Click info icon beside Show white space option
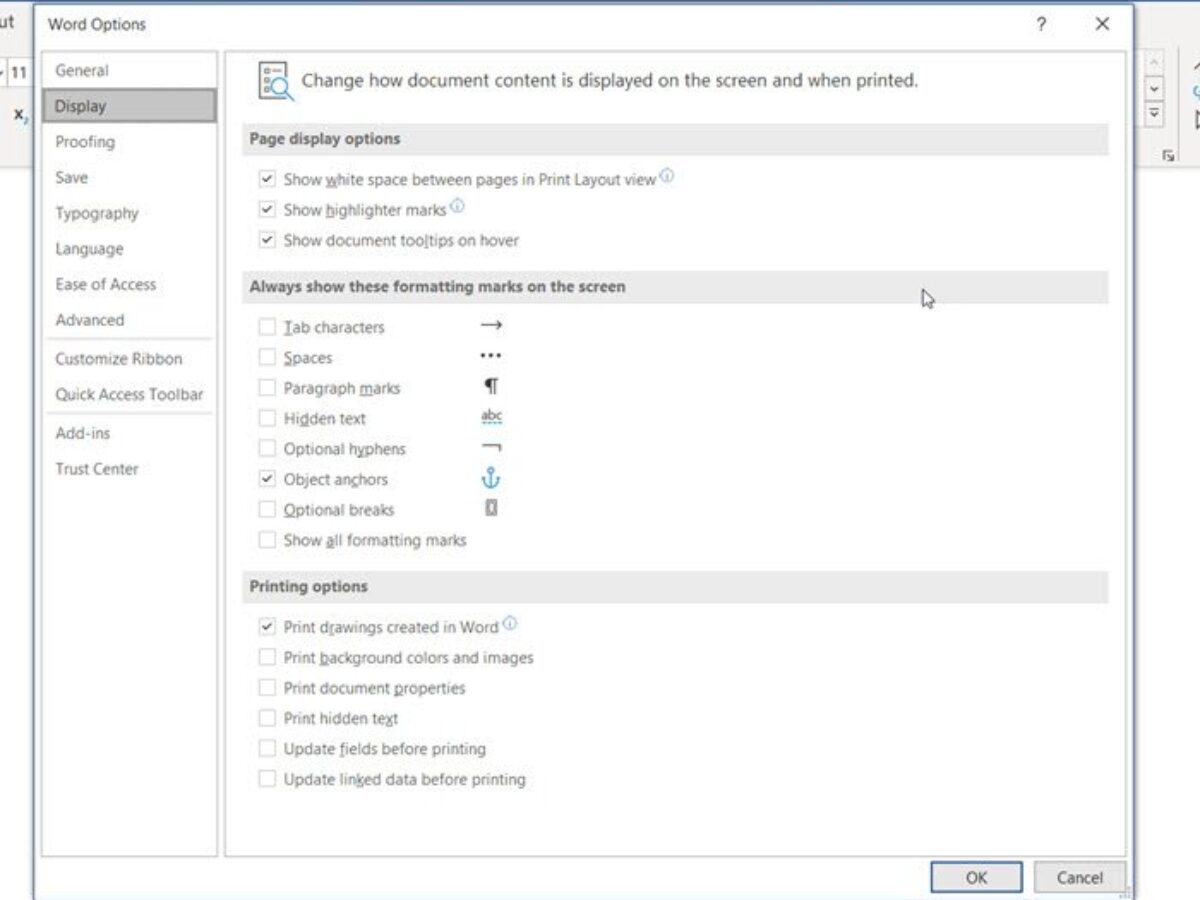This screenshot has width=1200, height=900. pyautogui.click(x=667, y=177)
